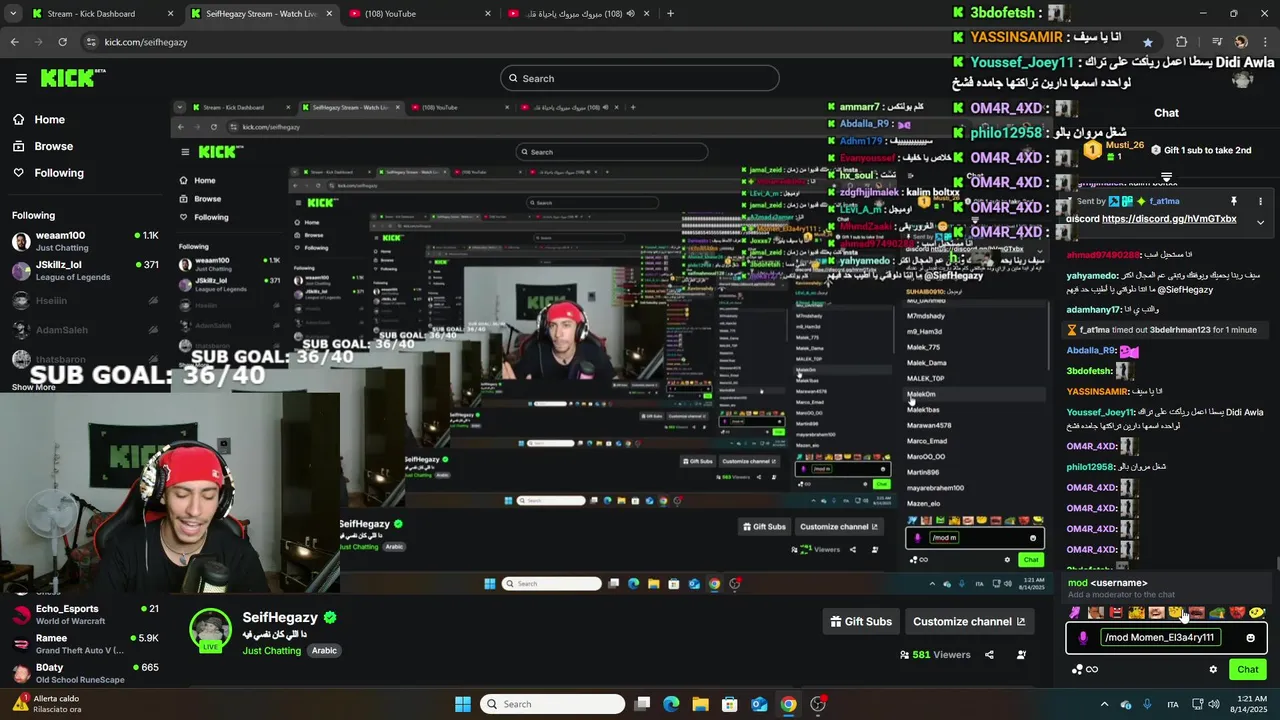Screen dimensions: 1280x720
Task: Open Chrome profile avatar
Action: [1241, 42]
